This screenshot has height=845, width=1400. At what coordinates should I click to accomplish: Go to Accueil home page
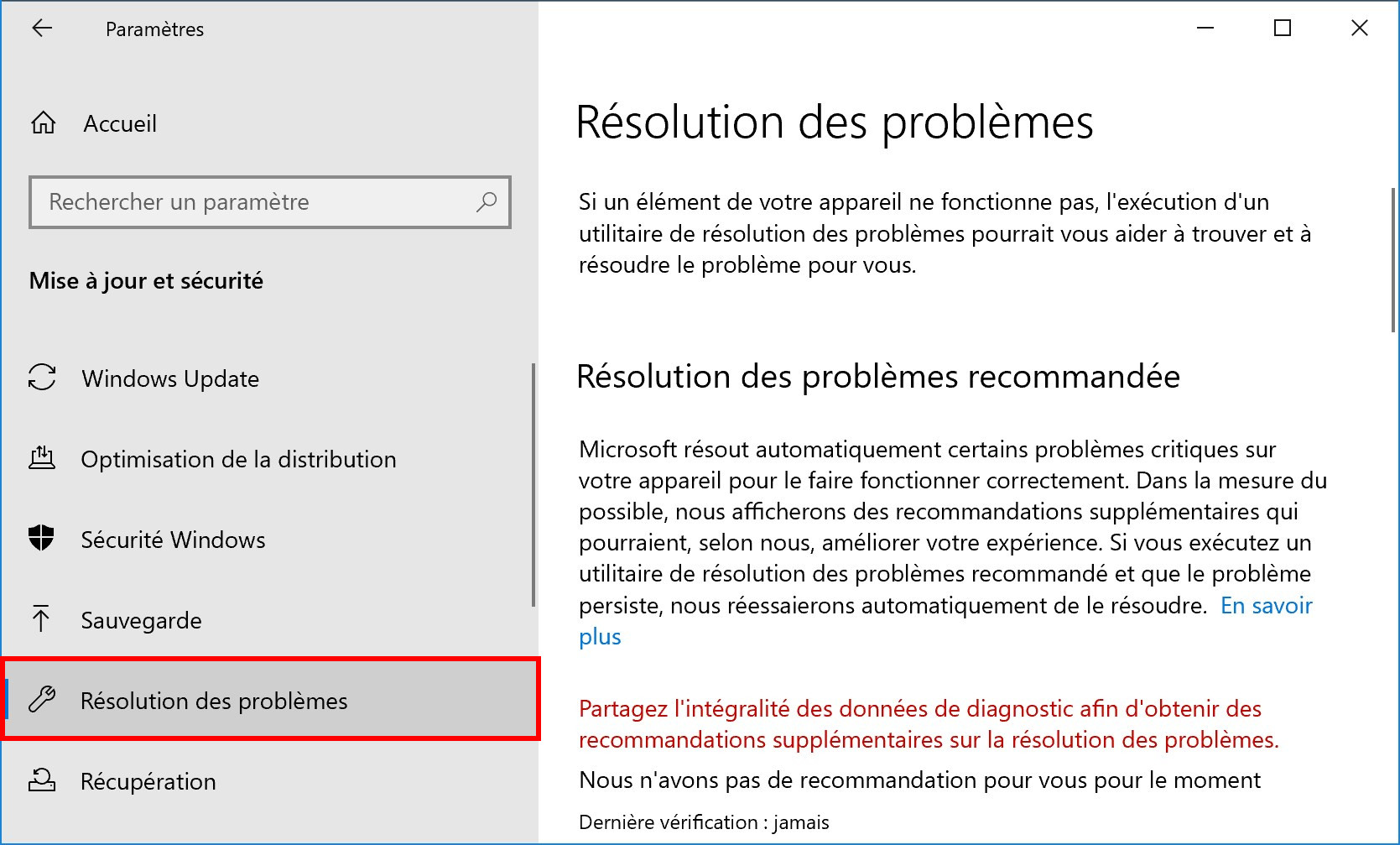120,123
